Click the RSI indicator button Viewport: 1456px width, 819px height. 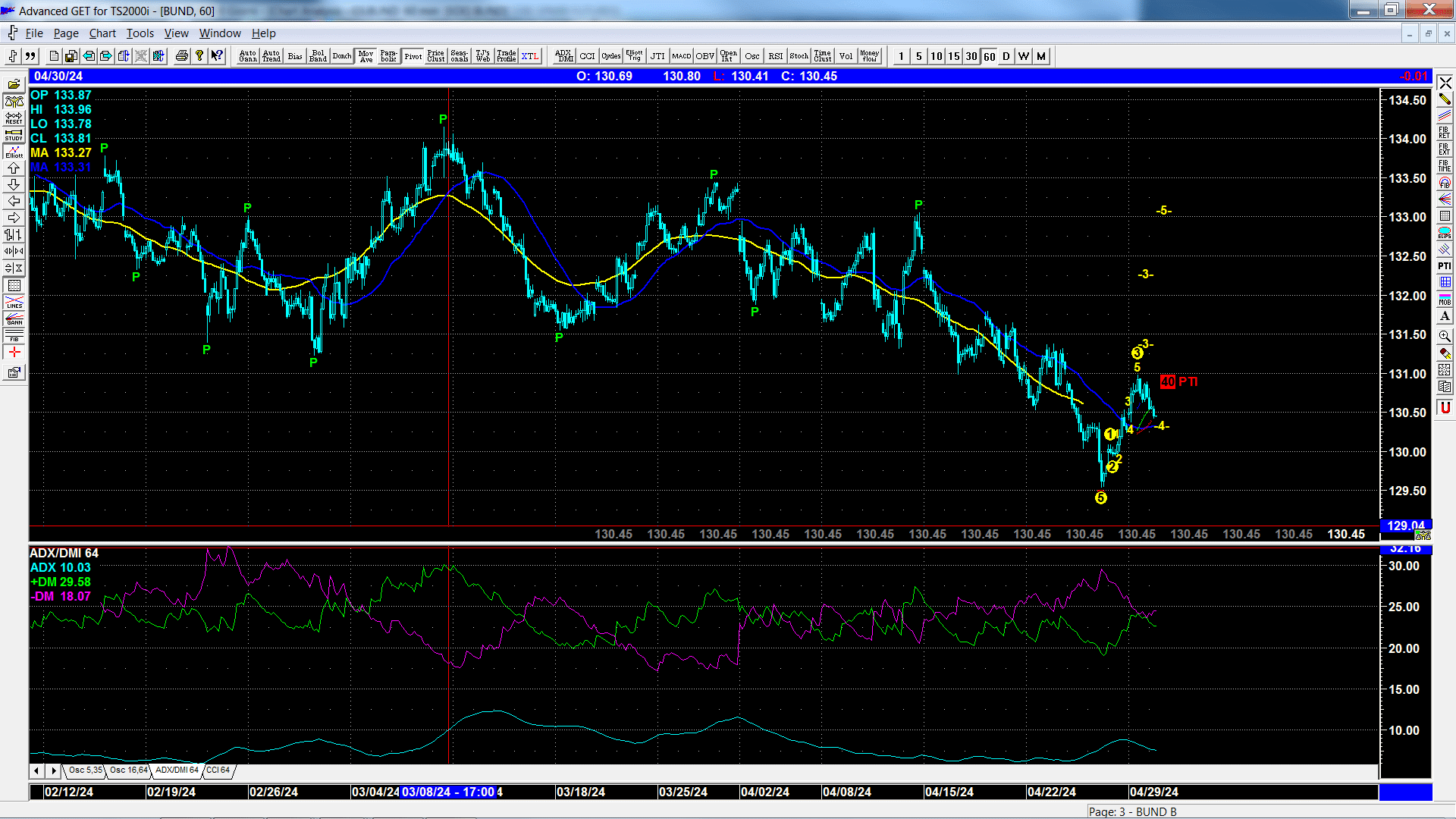[x=776, y=56]
